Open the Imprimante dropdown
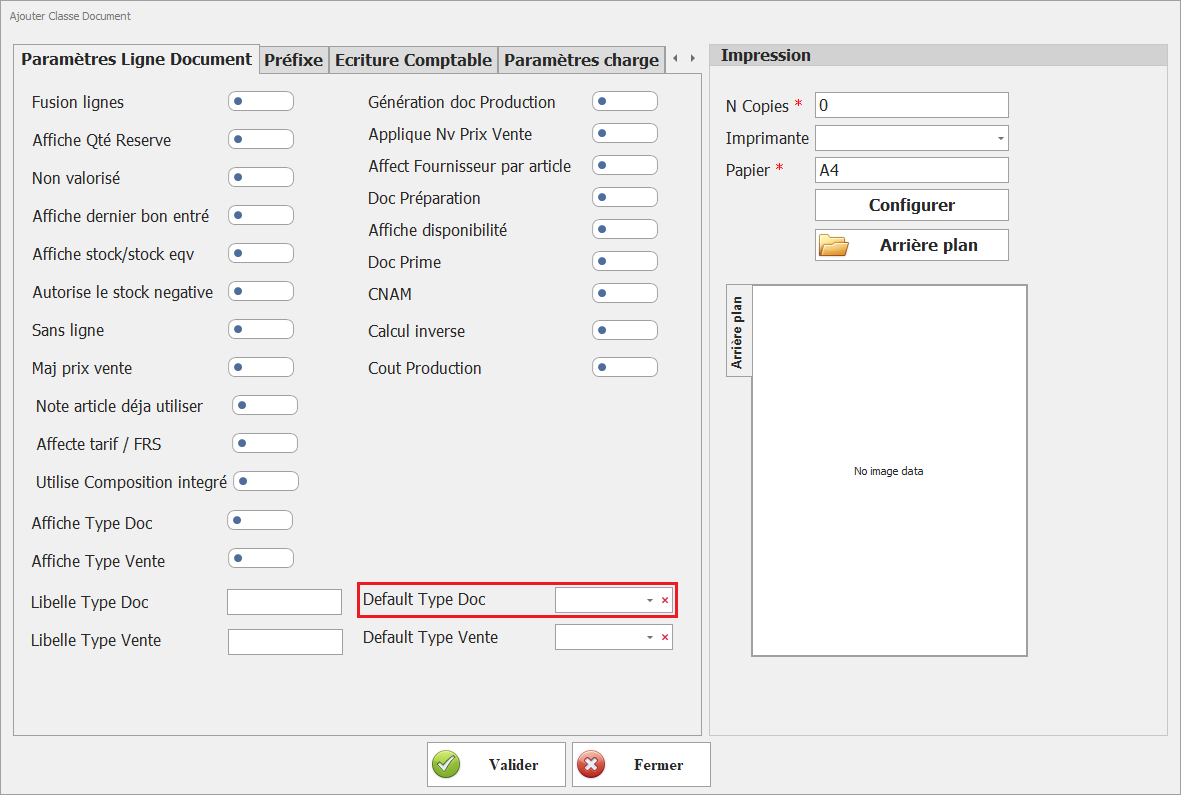 1000,139
